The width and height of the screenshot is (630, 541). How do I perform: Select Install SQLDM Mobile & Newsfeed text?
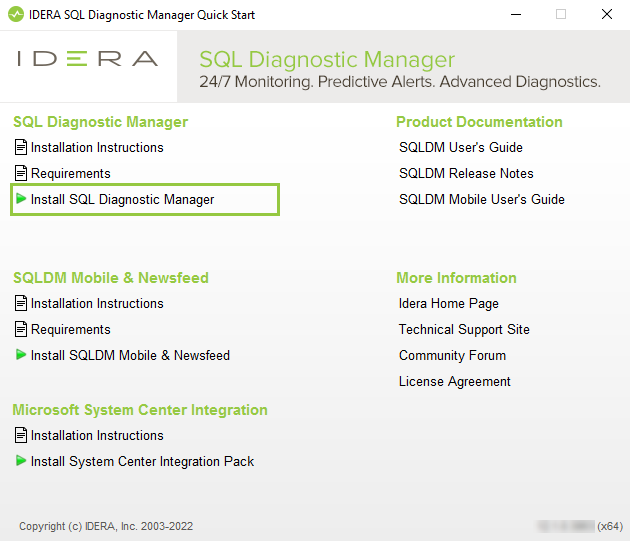pyautogui.click(x=130, y=355)
